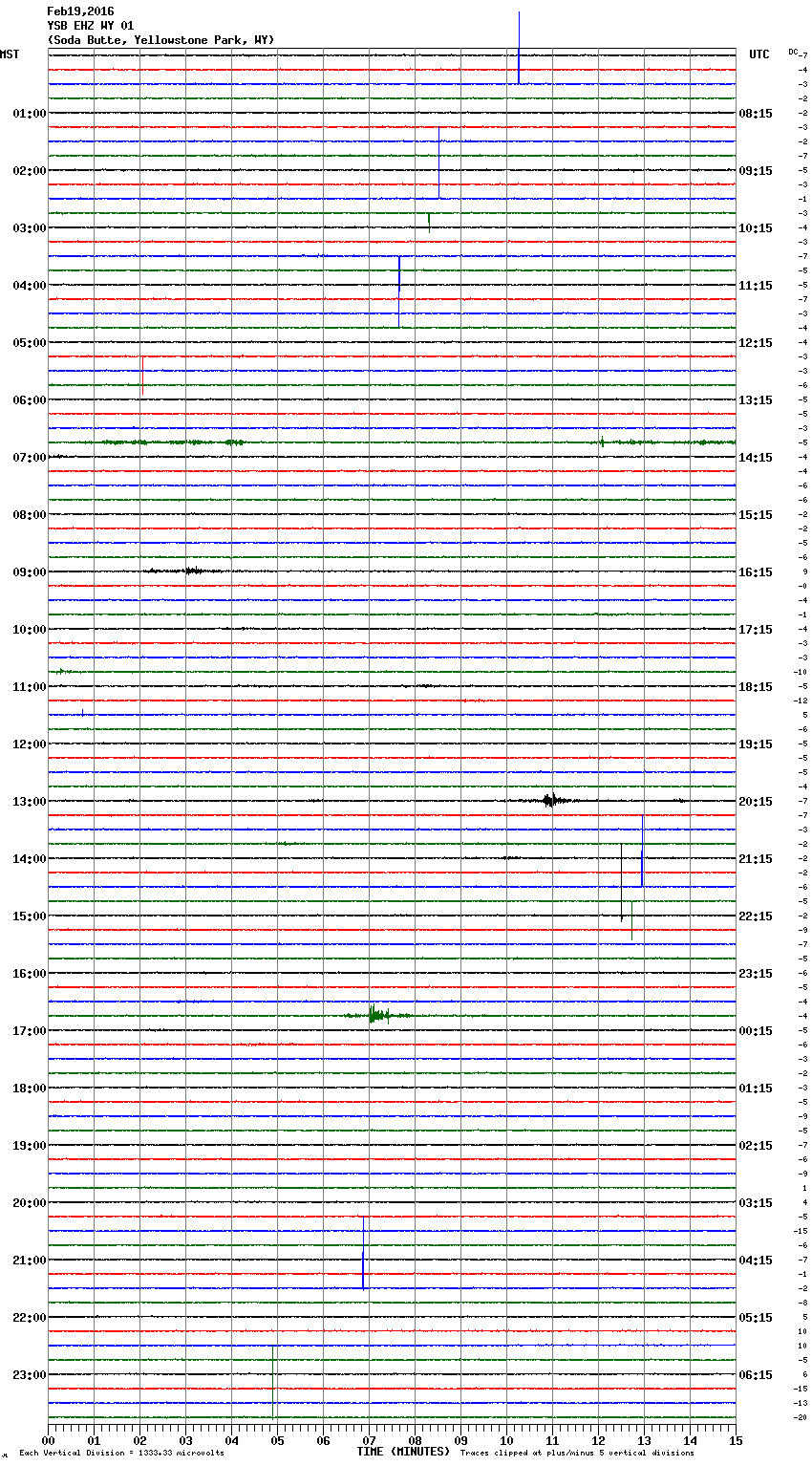Viewport: 812px width, 1466px height.
Task: Click the seismic event on the 13:00 black trace
Action: (552, 801)
